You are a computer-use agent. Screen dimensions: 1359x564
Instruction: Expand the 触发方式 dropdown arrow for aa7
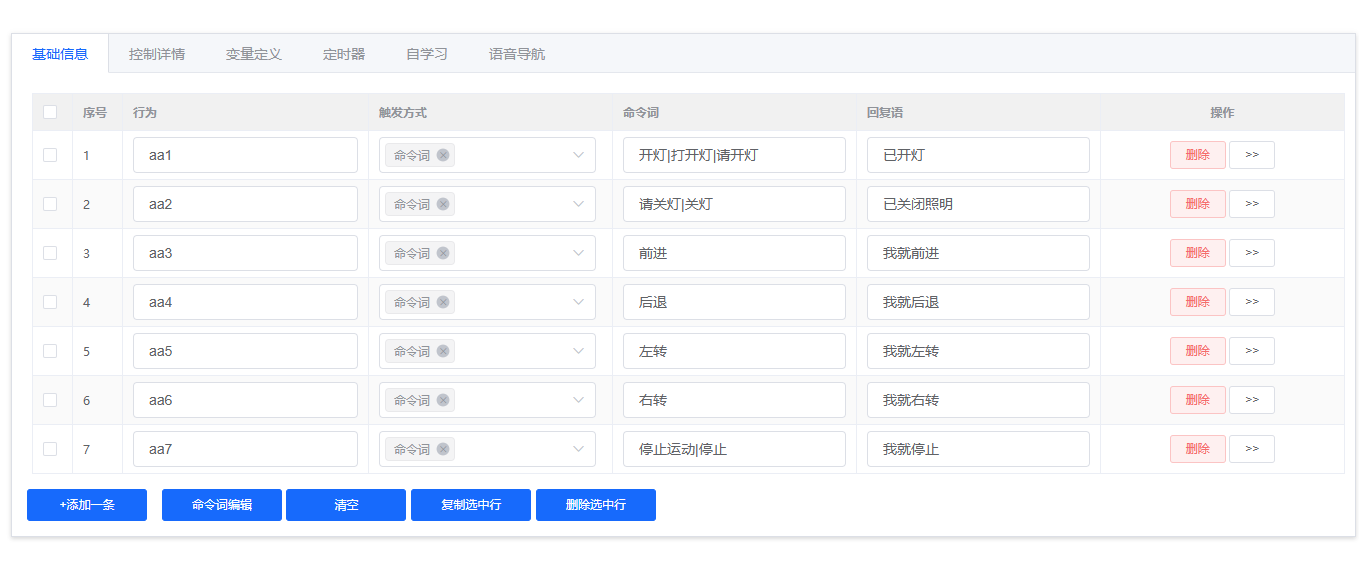pos(578,449)
